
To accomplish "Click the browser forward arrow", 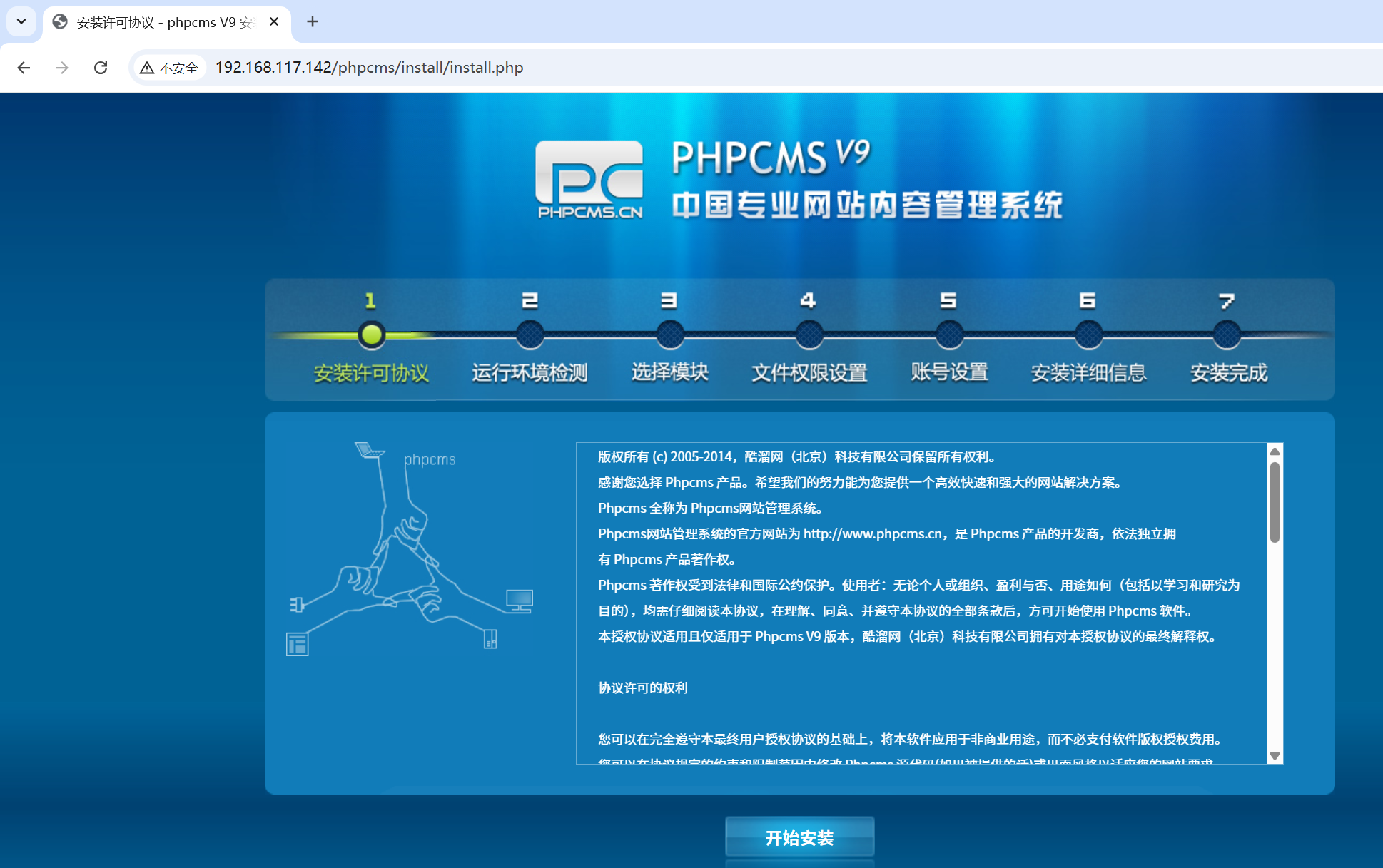I will point(62,68).
